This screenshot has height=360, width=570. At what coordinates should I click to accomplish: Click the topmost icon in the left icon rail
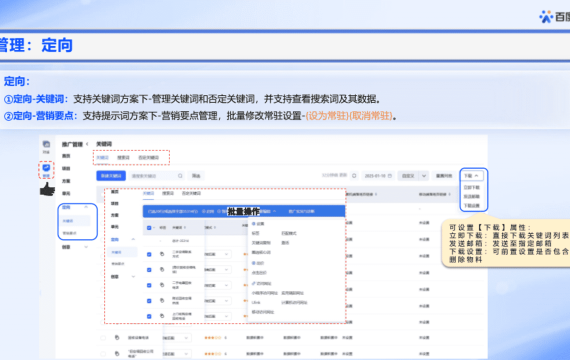(x=46, y=144)
